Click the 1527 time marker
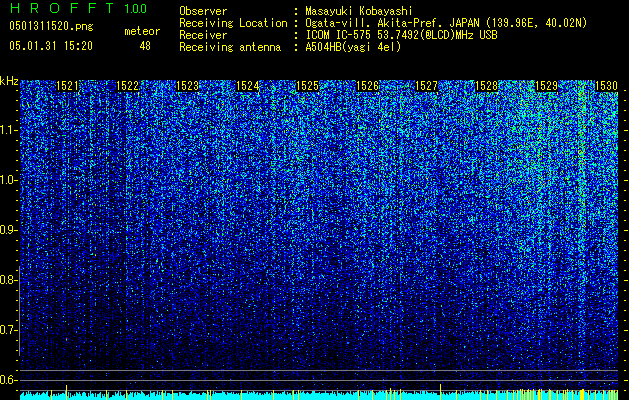Screen dimensions: 629x400 click(426, 86)
